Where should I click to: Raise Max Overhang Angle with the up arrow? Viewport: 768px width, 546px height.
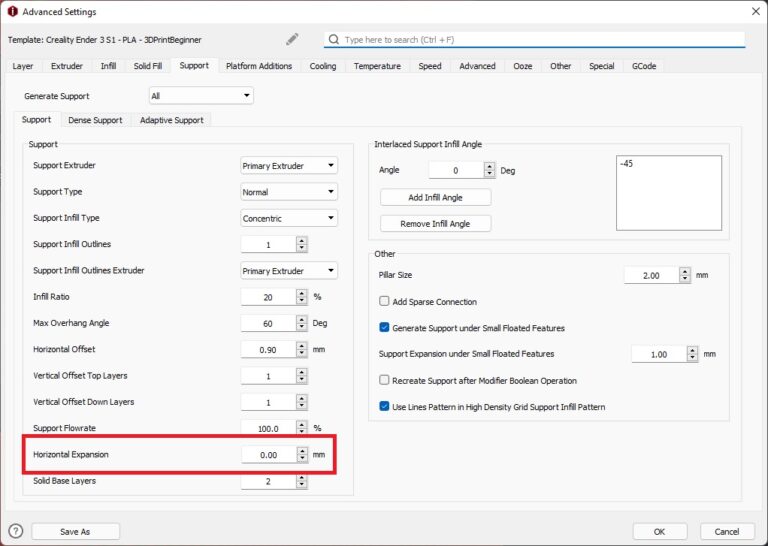coord(302,319)
